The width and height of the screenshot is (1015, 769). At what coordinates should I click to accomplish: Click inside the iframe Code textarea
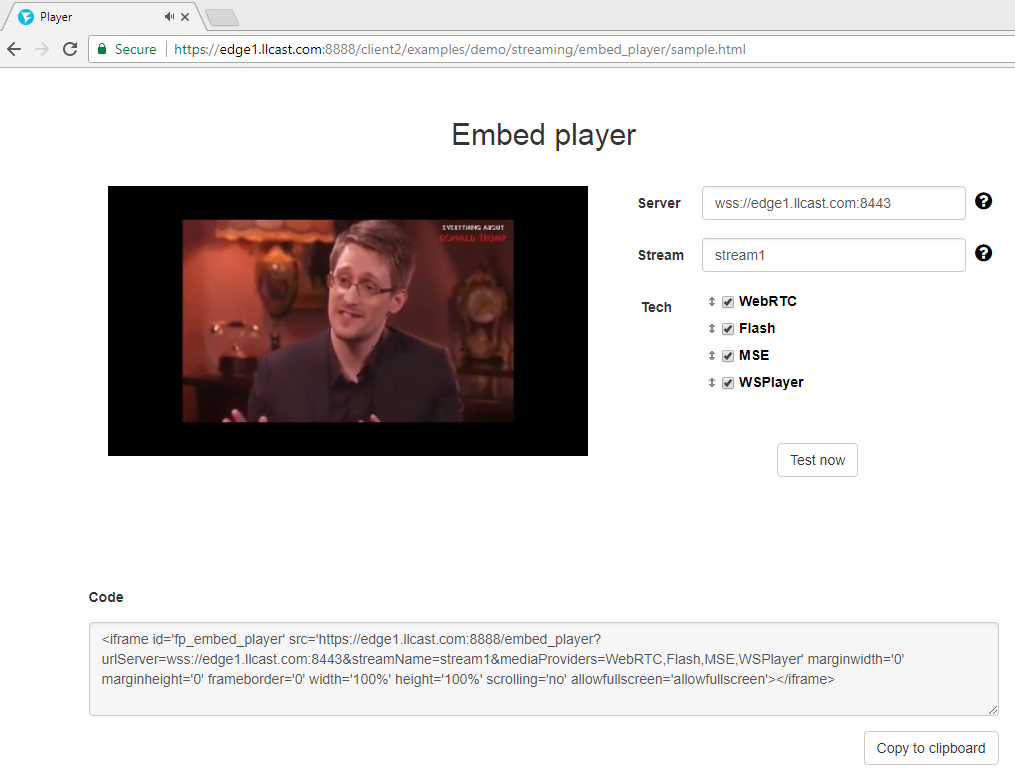(x=544, y=669)
